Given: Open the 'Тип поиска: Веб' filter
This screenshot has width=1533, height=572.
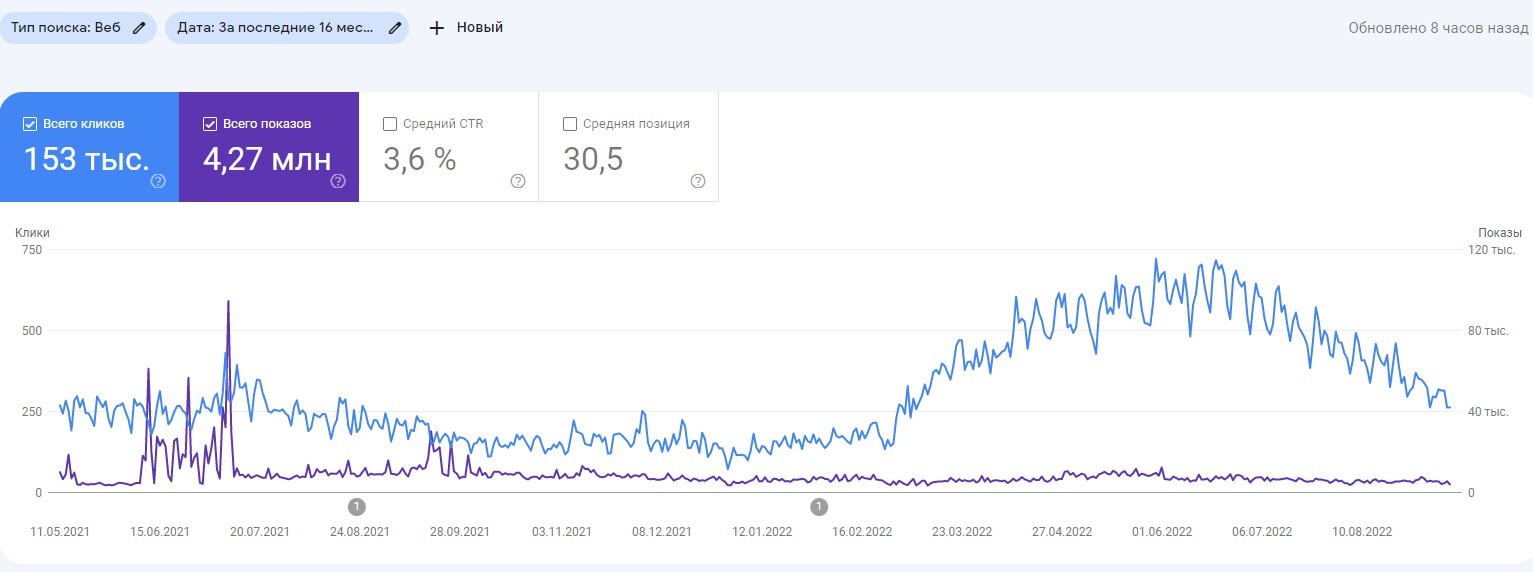Looking at the screenshot, I should coord(66,28).
